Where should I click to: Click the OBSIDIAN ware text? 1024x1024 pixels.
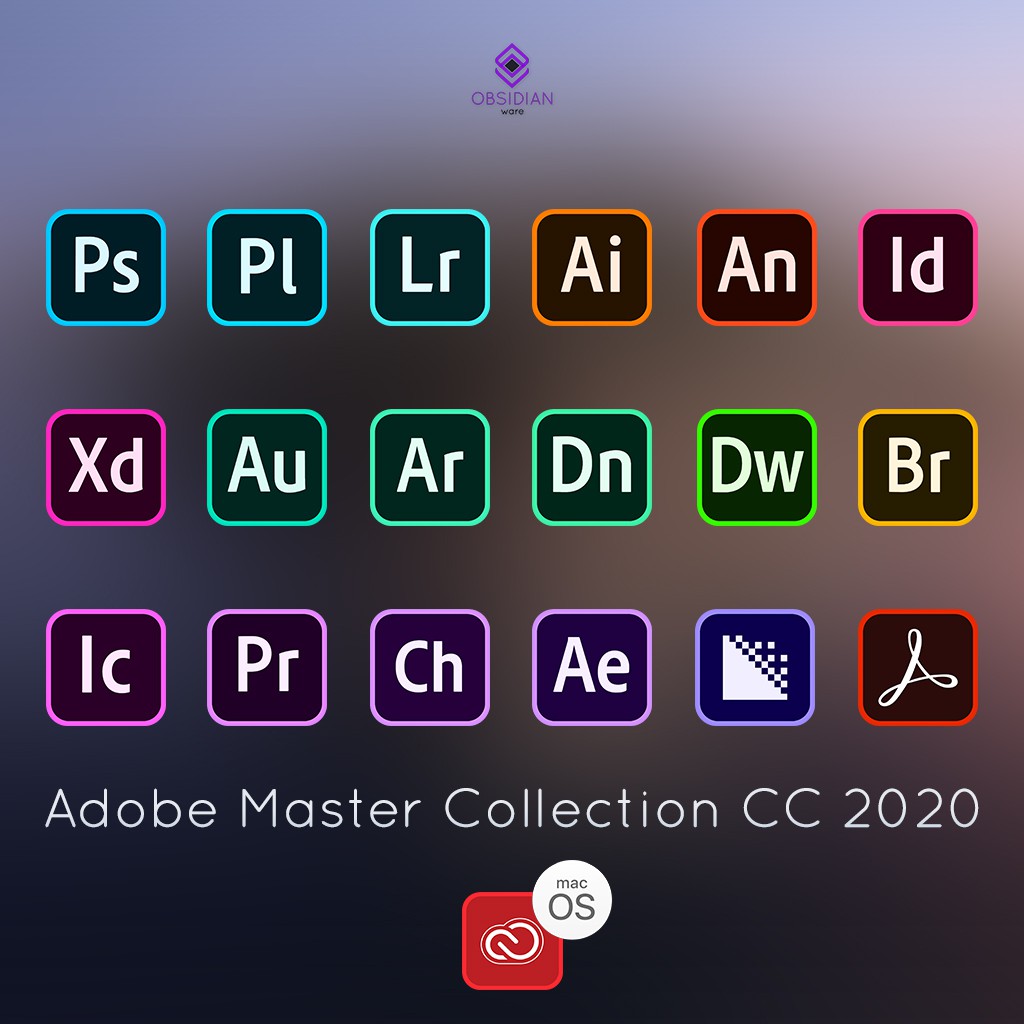(512, 103)
